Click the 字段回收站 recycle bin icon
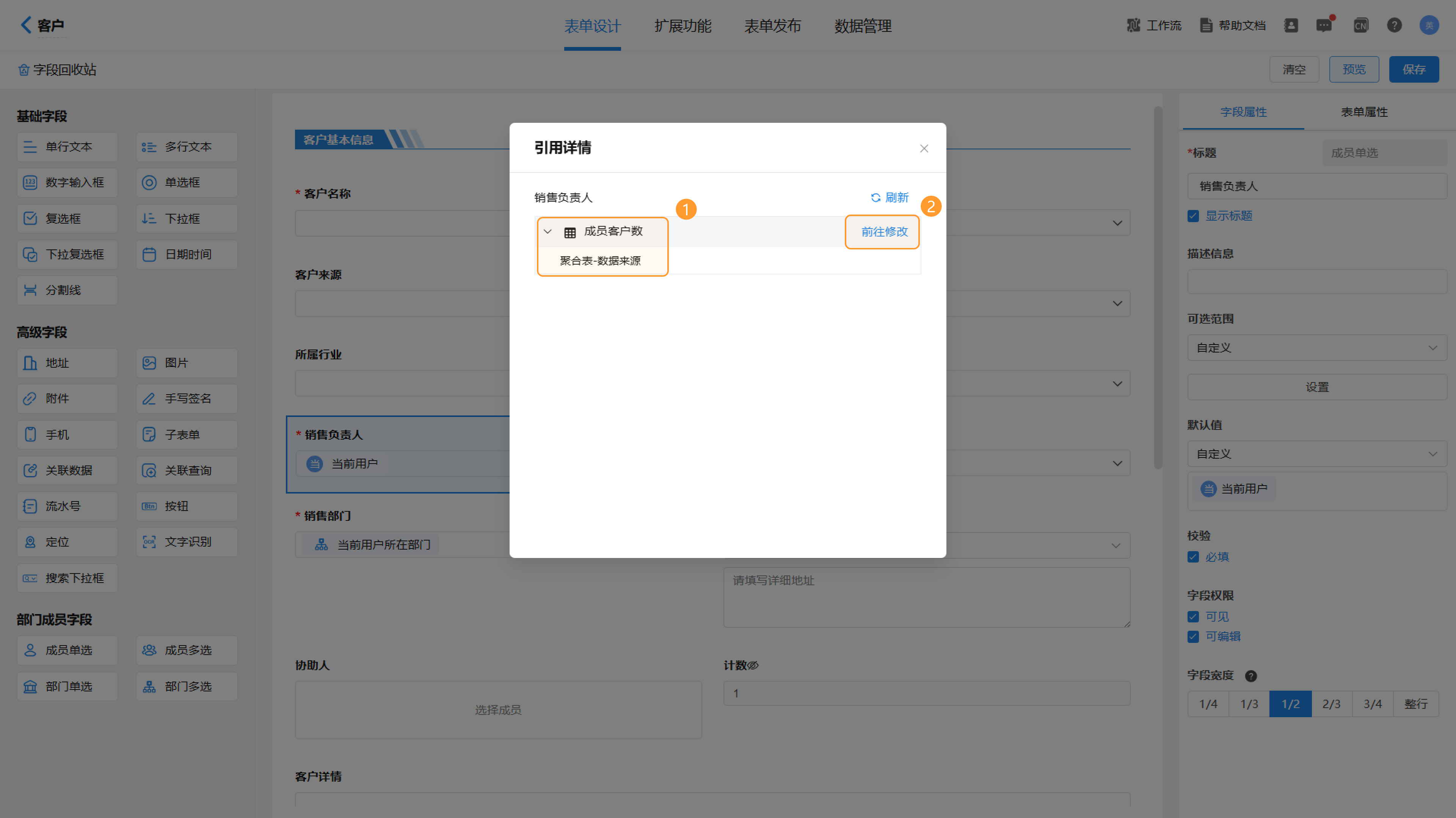The width and height of the screenshot is (1456, 818). click(24, 70)
